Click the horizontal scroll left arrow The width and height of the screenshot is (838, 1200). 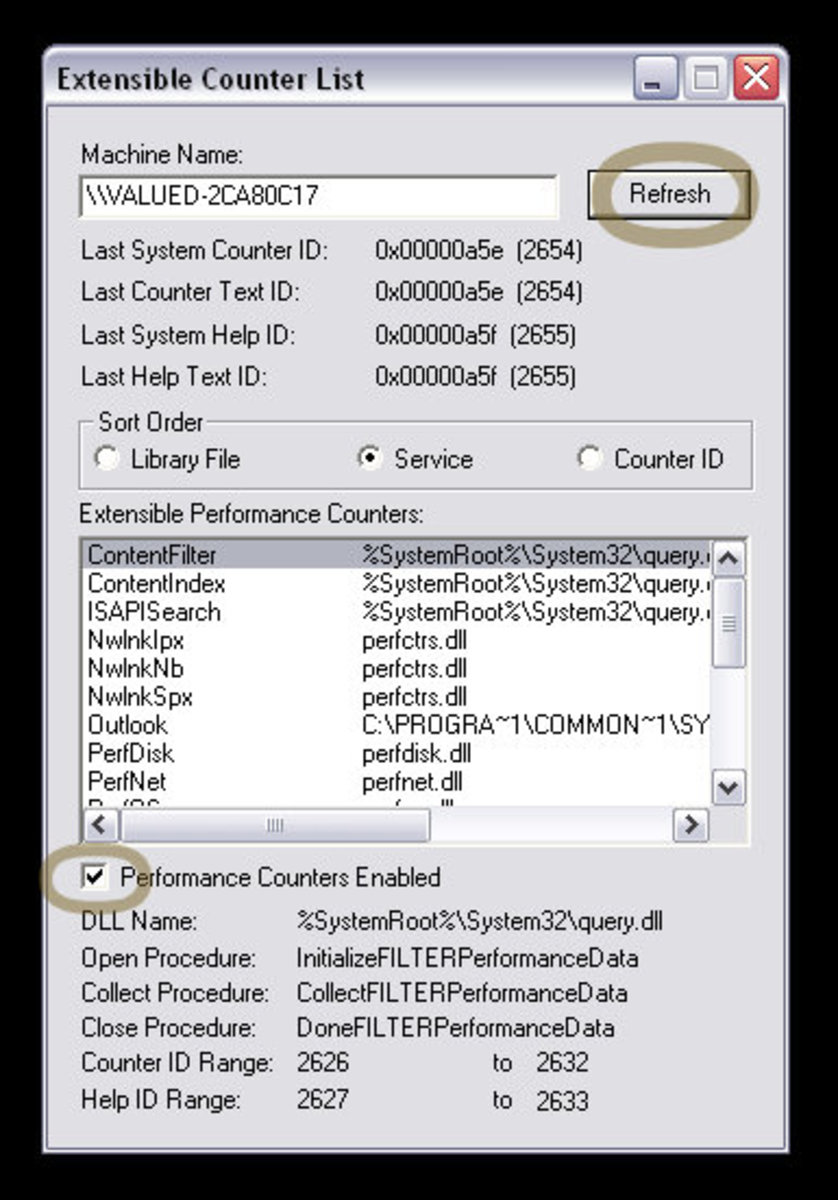pyautogui.click(x=99, y=825)
